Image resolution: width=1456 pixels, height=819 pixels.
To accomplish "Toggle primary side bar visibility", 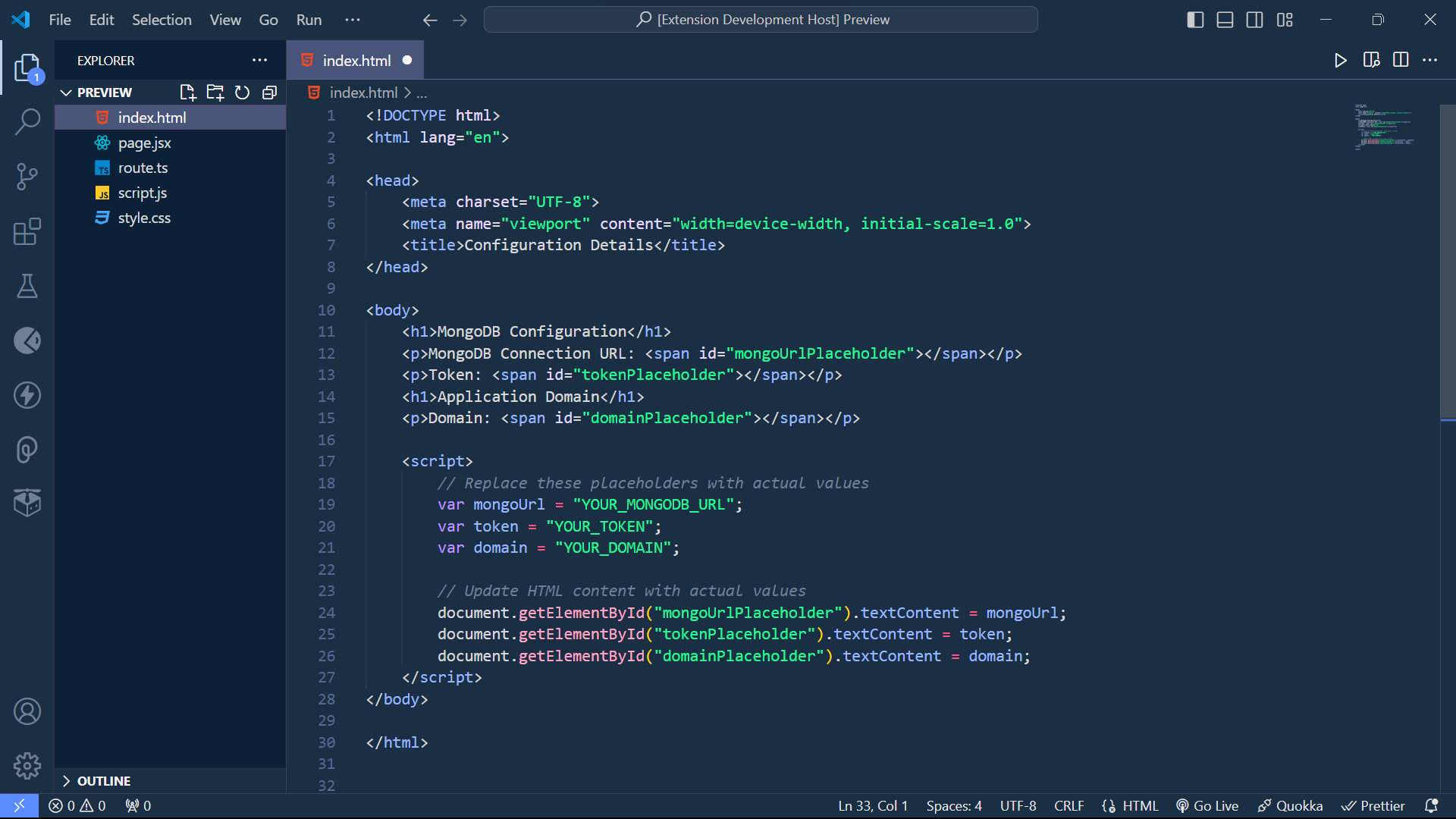I will click(1195, 20).
